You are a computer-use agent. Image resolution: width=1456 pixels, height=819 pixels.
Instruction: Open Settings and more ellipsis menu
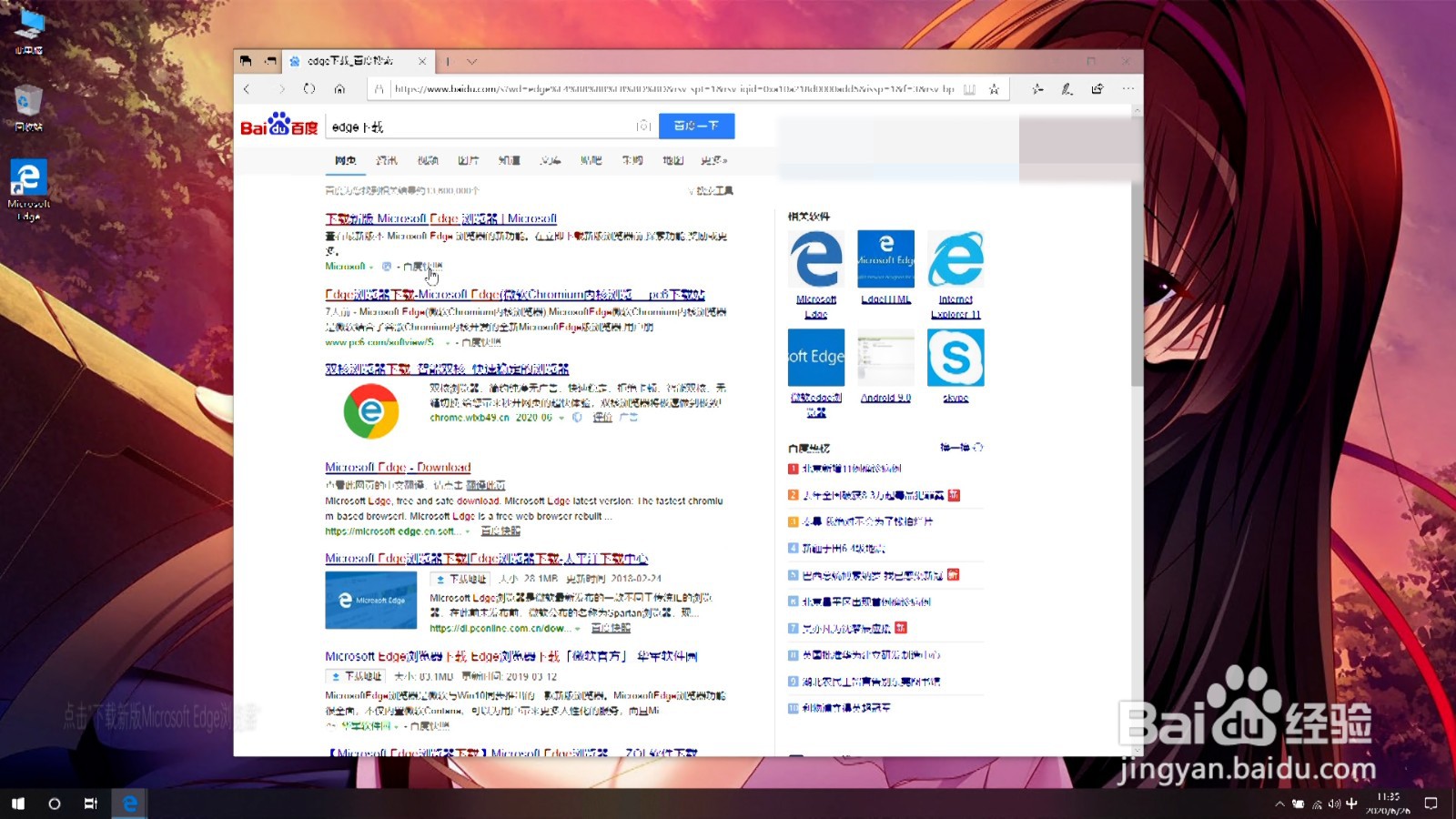coord(1128,88)
